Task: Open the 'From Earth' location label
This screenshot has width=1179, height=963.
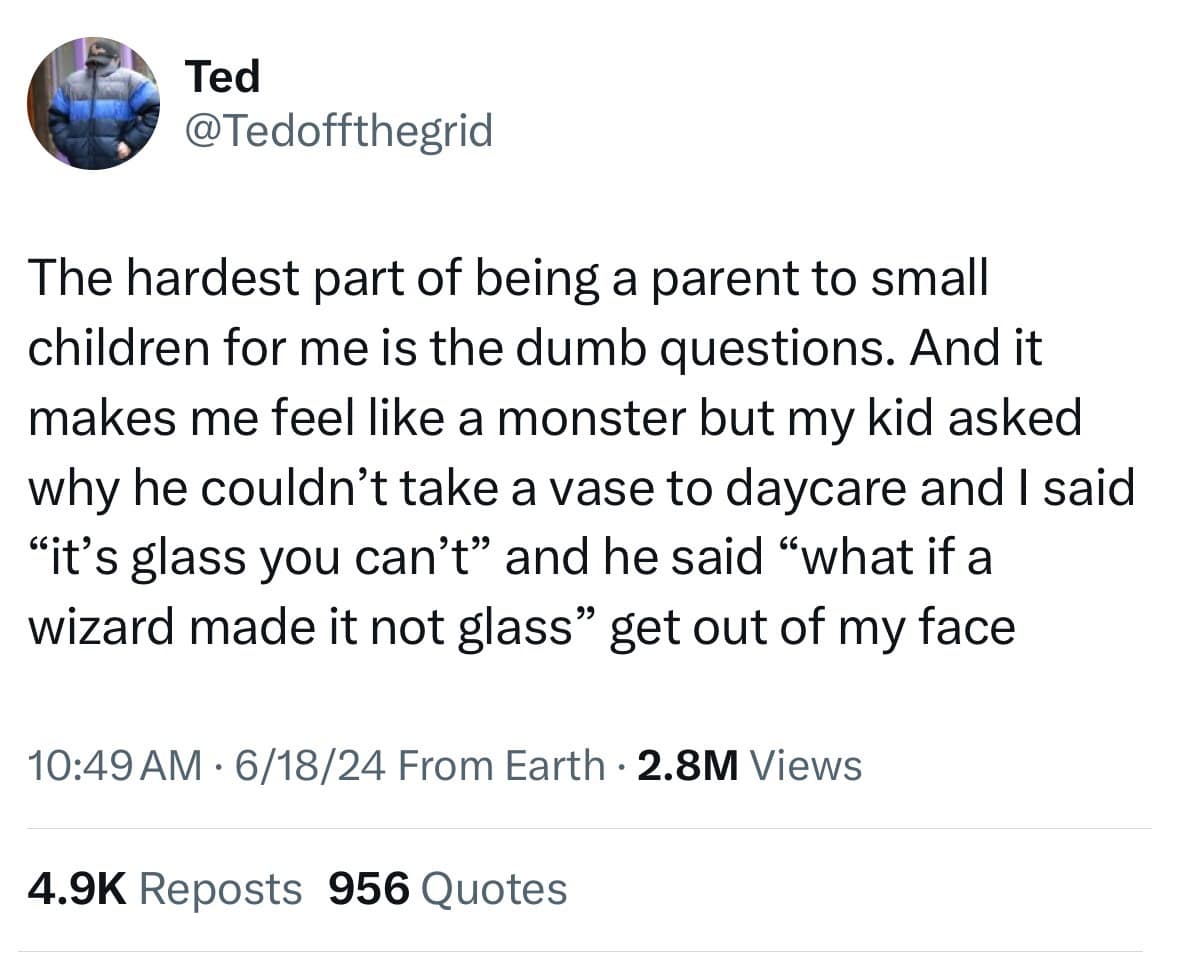Action: tap(500, 765)
